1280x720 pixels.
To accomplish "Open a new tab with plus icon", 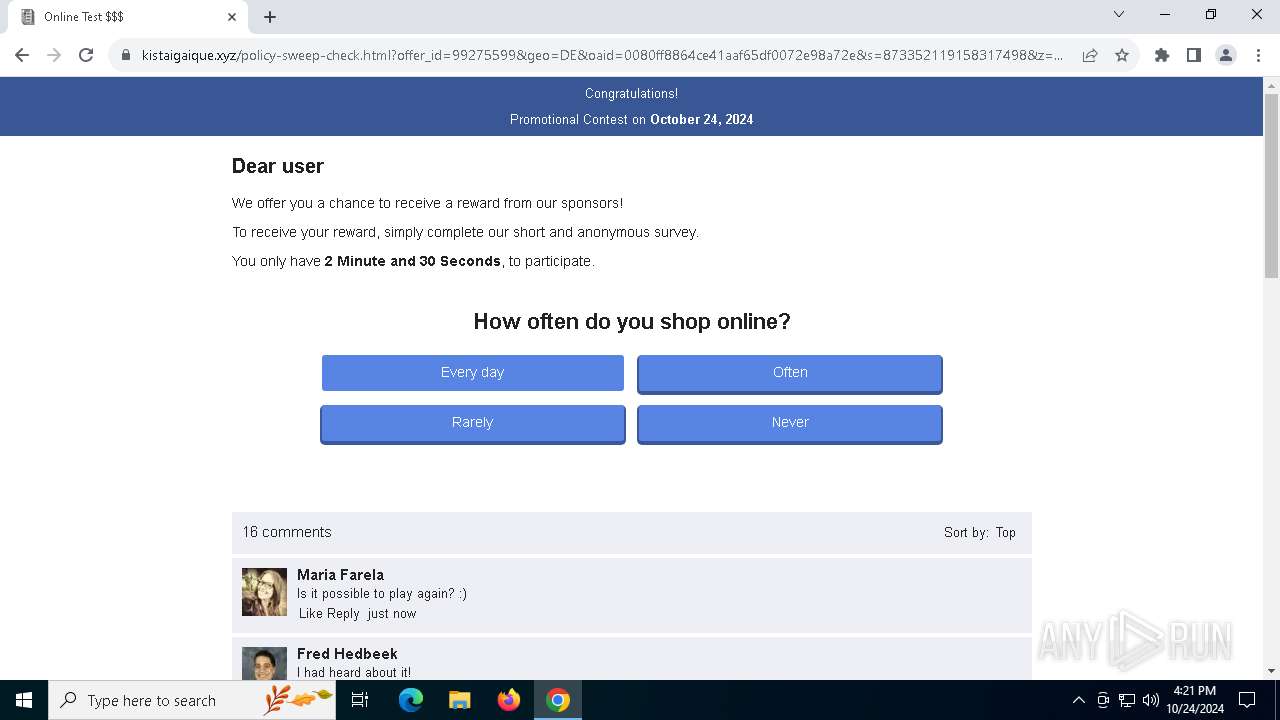I will [270, 17].
